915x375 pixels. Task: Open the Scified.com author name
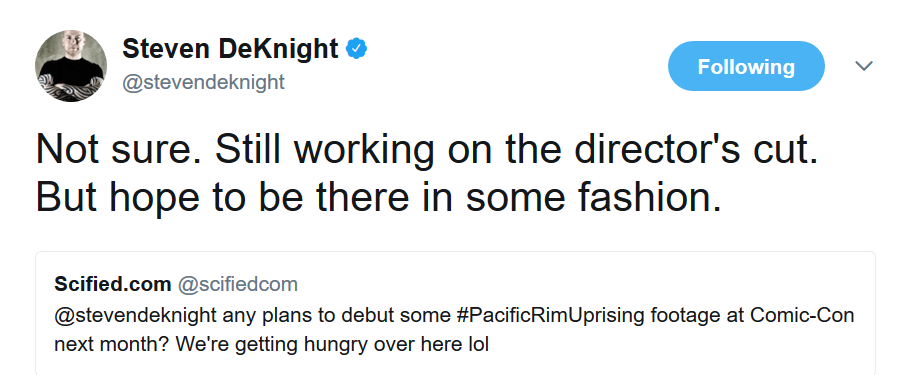(113, 284)
